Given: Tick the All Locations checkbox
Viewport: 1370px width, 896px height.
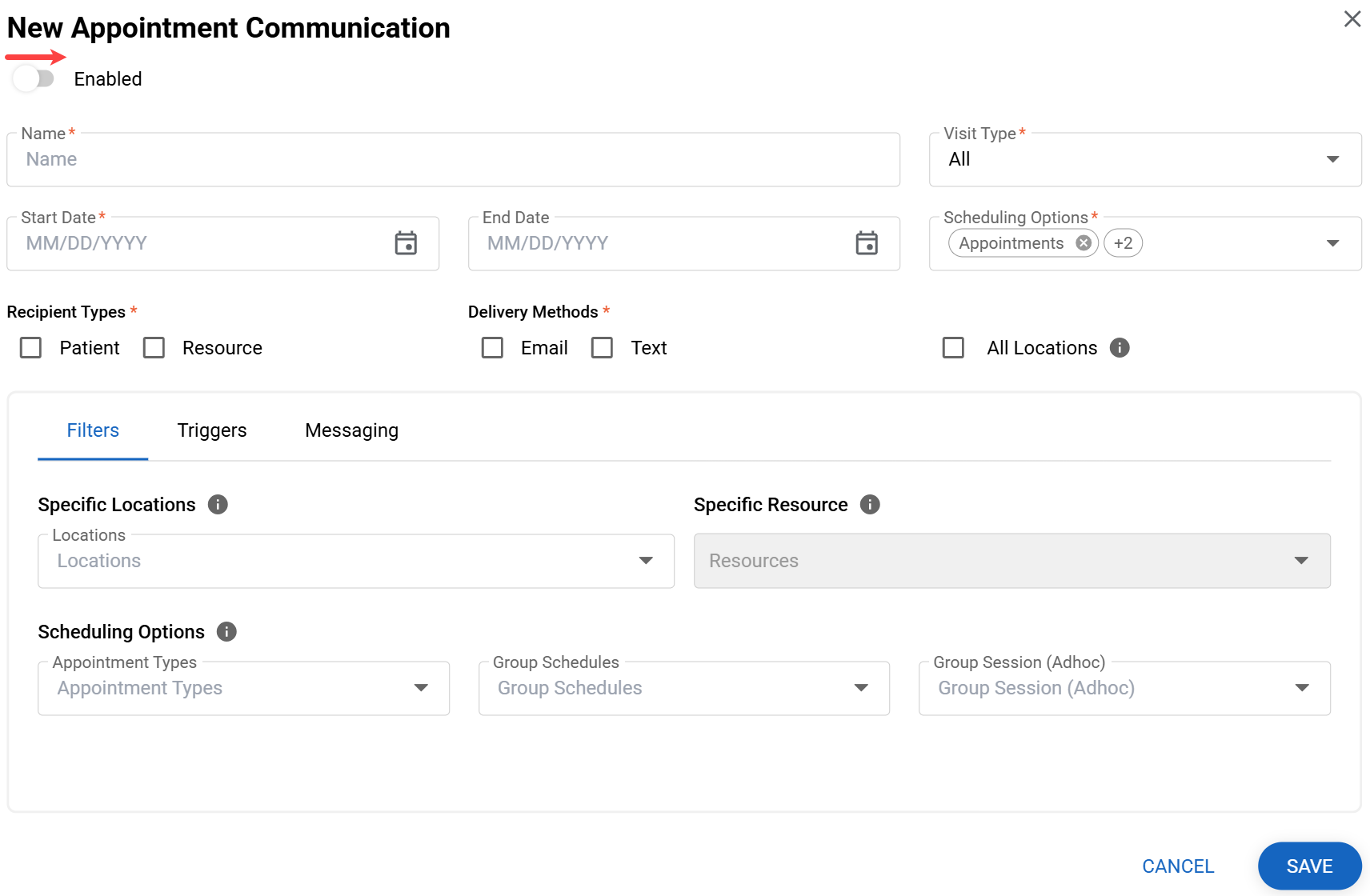Looking at the screenshot, I should pyautogui.click(x=953, y=348).
